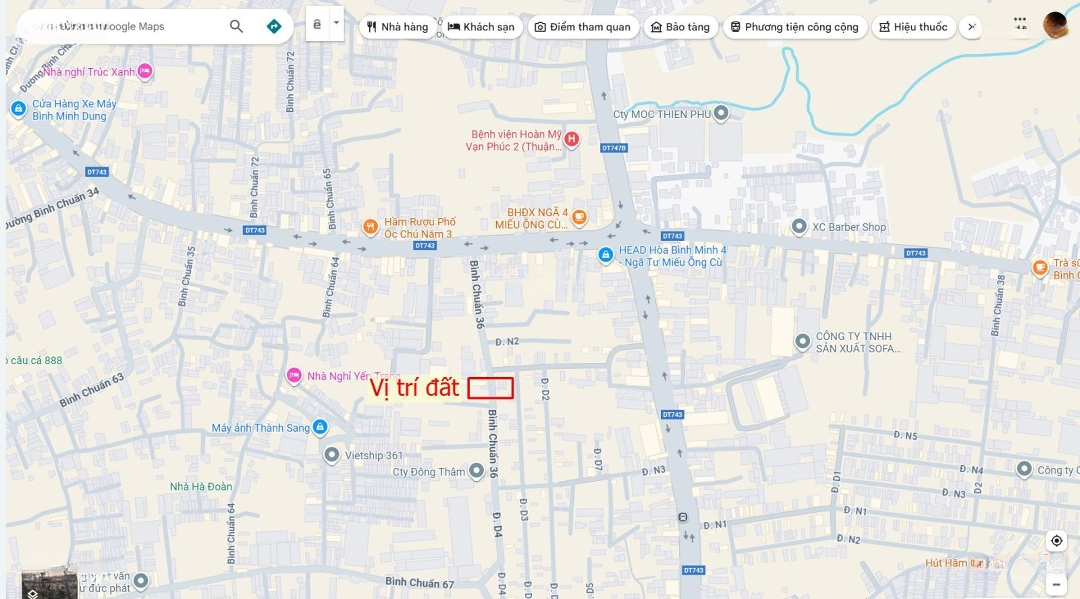The image size is (1080, 599).
Task: Click the BHDX Ngã 4 Miếu Ông Cù marker
Action: point(579,218)
